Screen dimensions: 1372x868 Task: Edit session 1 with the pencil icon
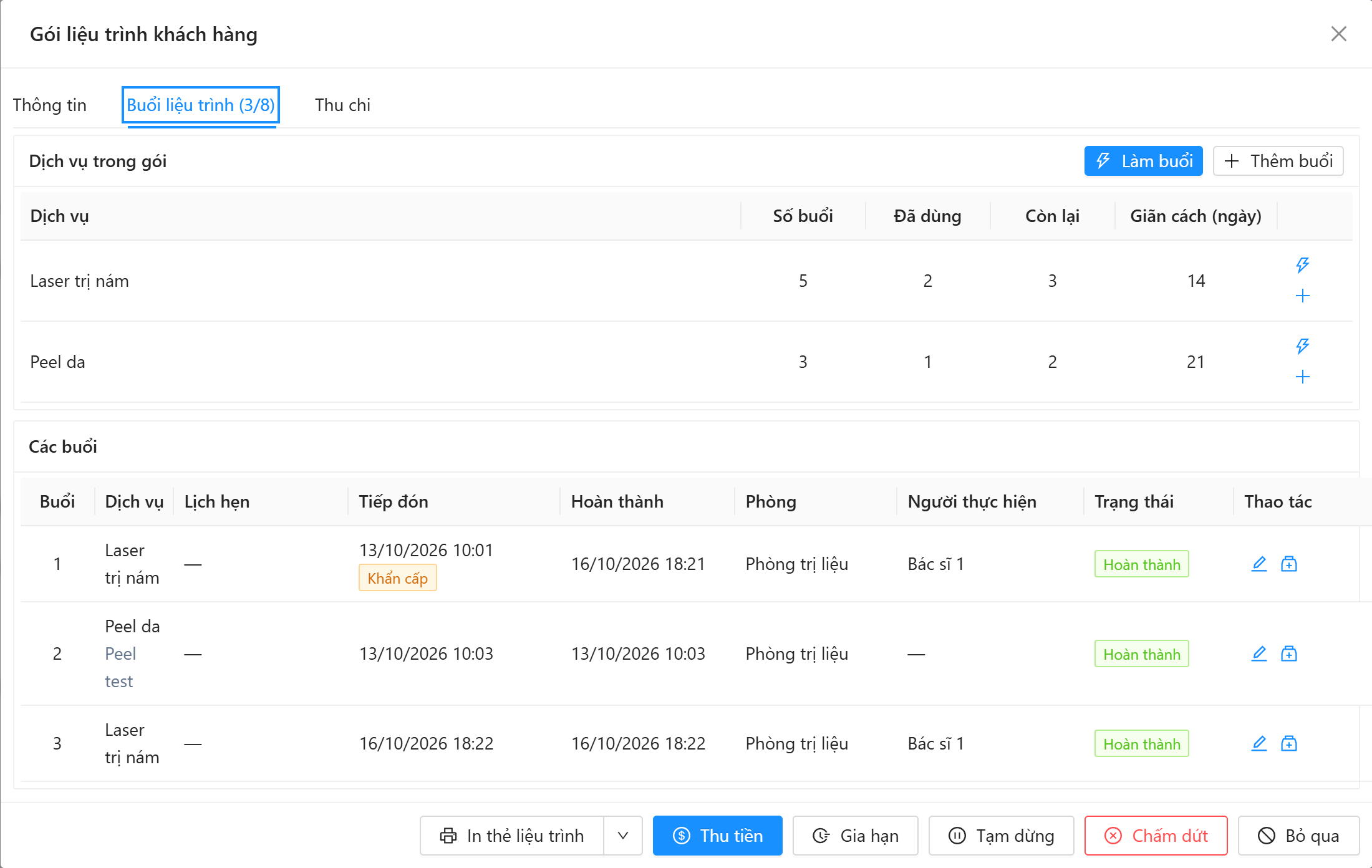1259,564
